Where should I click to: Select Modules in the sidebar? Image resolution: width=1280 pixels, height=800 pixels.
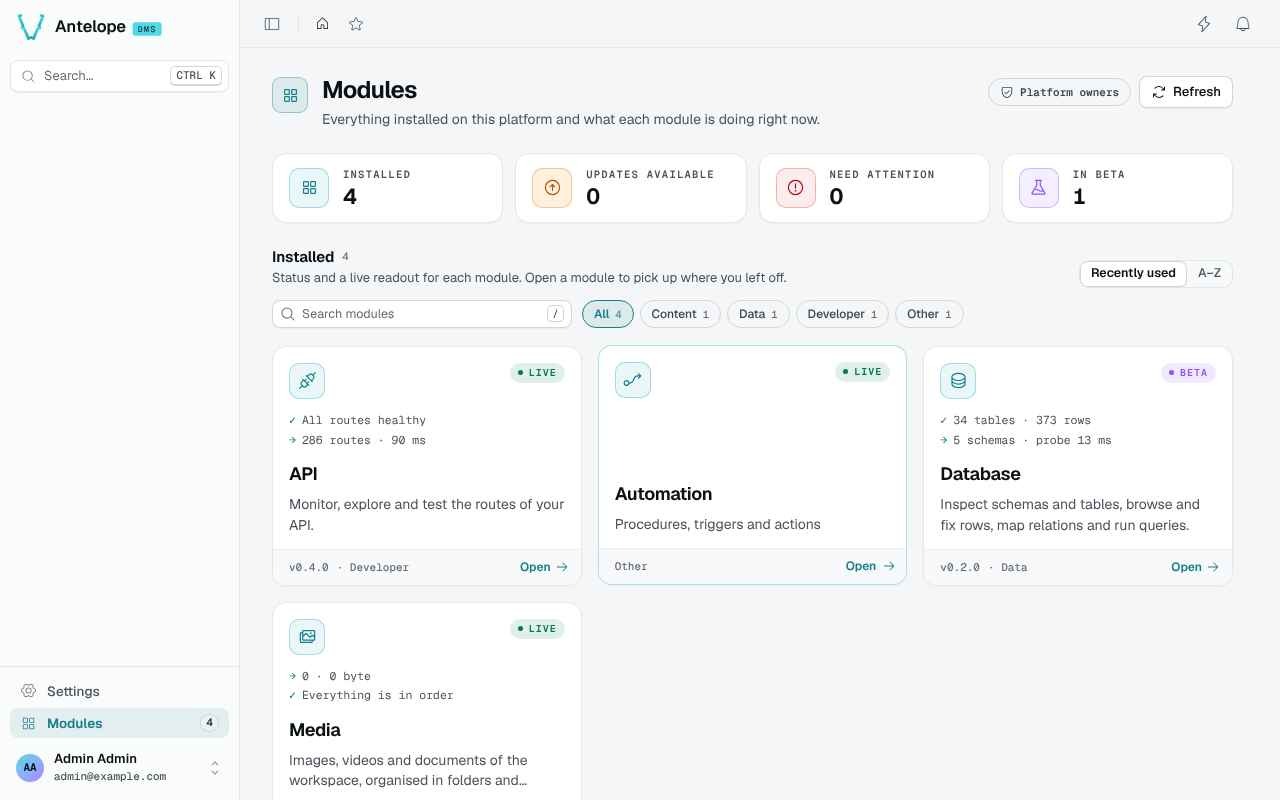pos(120,723)
